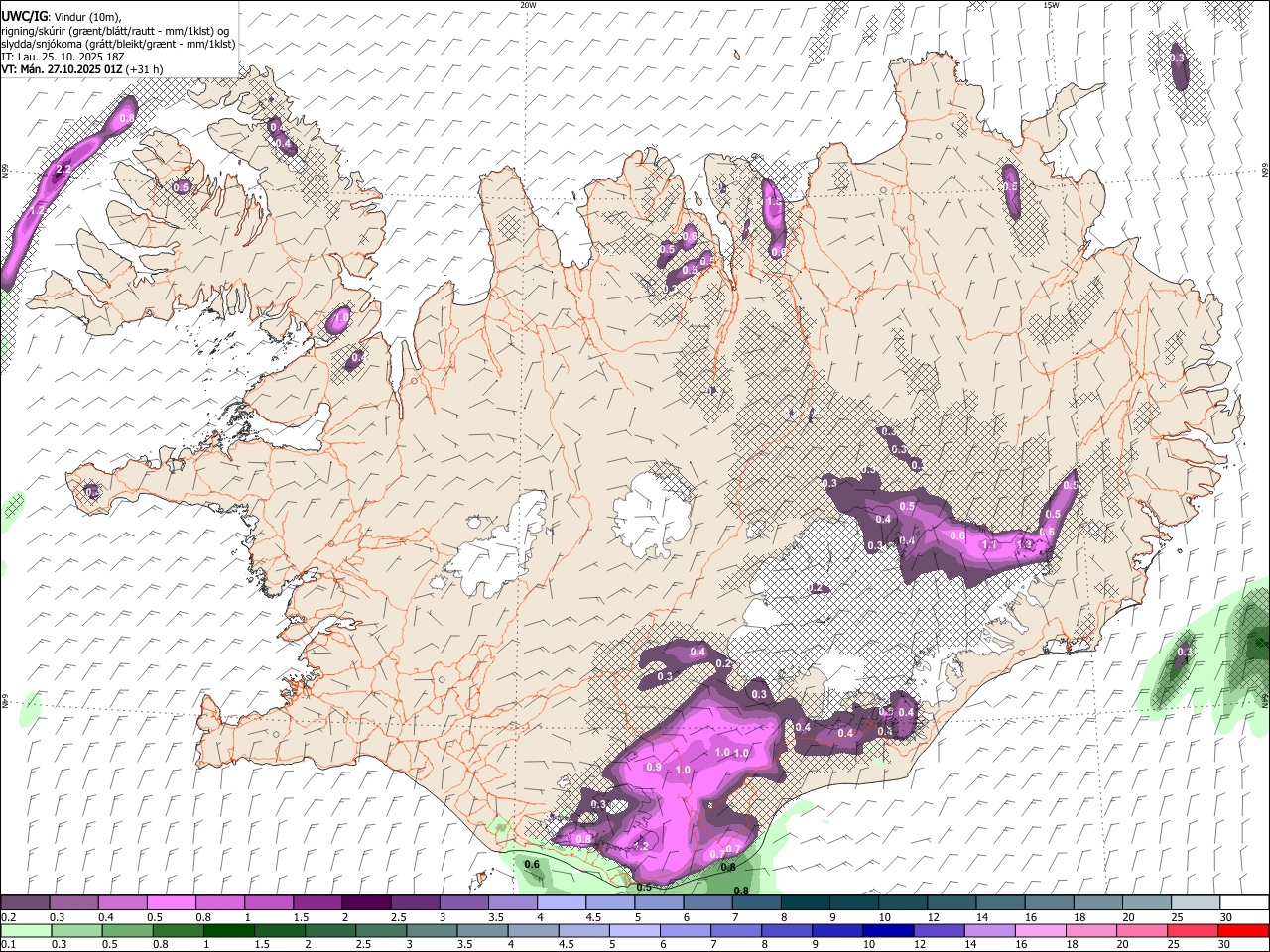Click the "UWC/IG: Vindur (10m)" title text
The width and height of the screenshot is (1270, 952).
pyautogui.click(x=62, y=17)
